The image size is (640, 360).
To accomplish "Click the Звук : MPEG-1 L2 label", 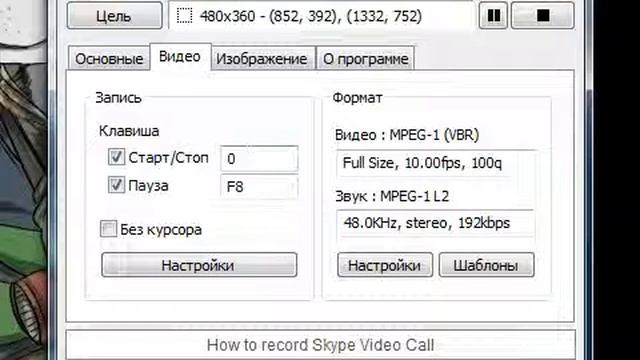I will click(x=392, y=196).
